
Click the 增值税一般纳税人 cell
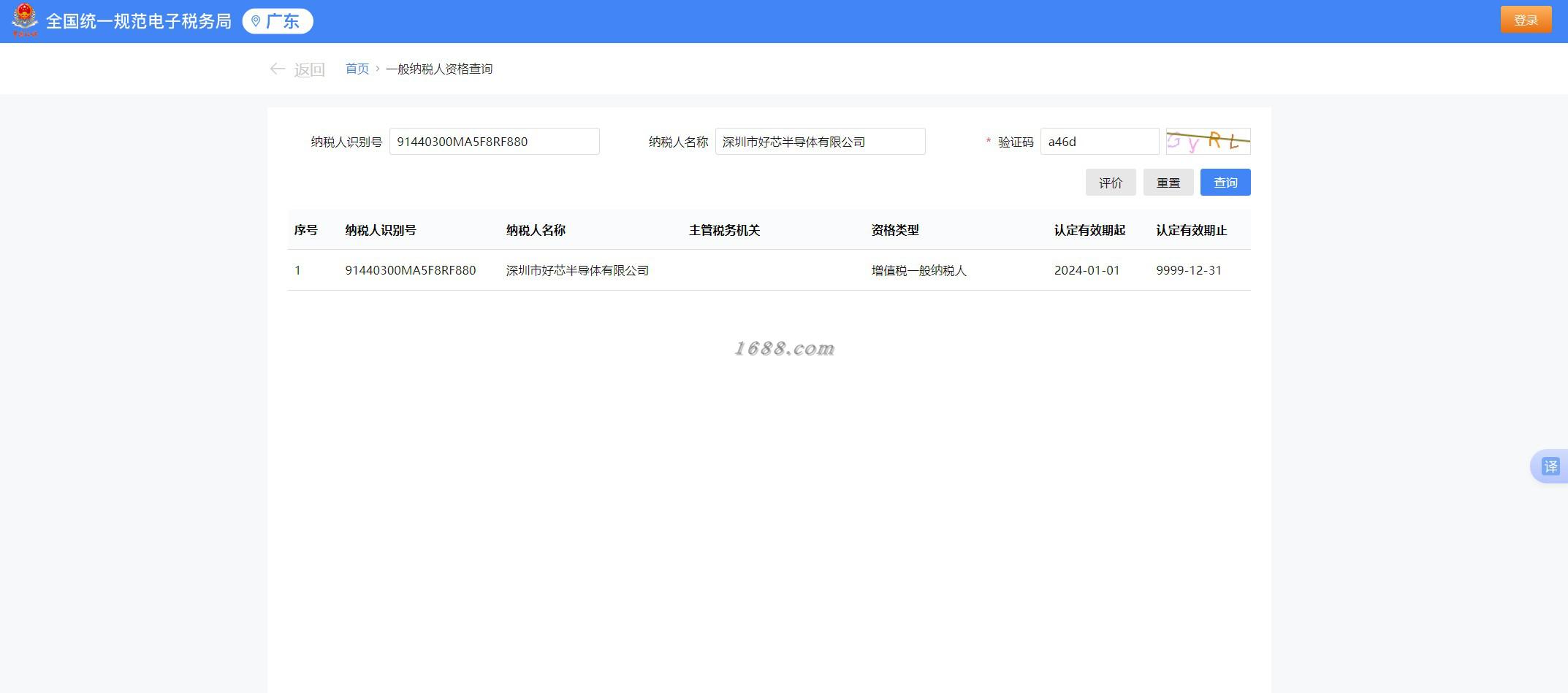click(918, 270)
